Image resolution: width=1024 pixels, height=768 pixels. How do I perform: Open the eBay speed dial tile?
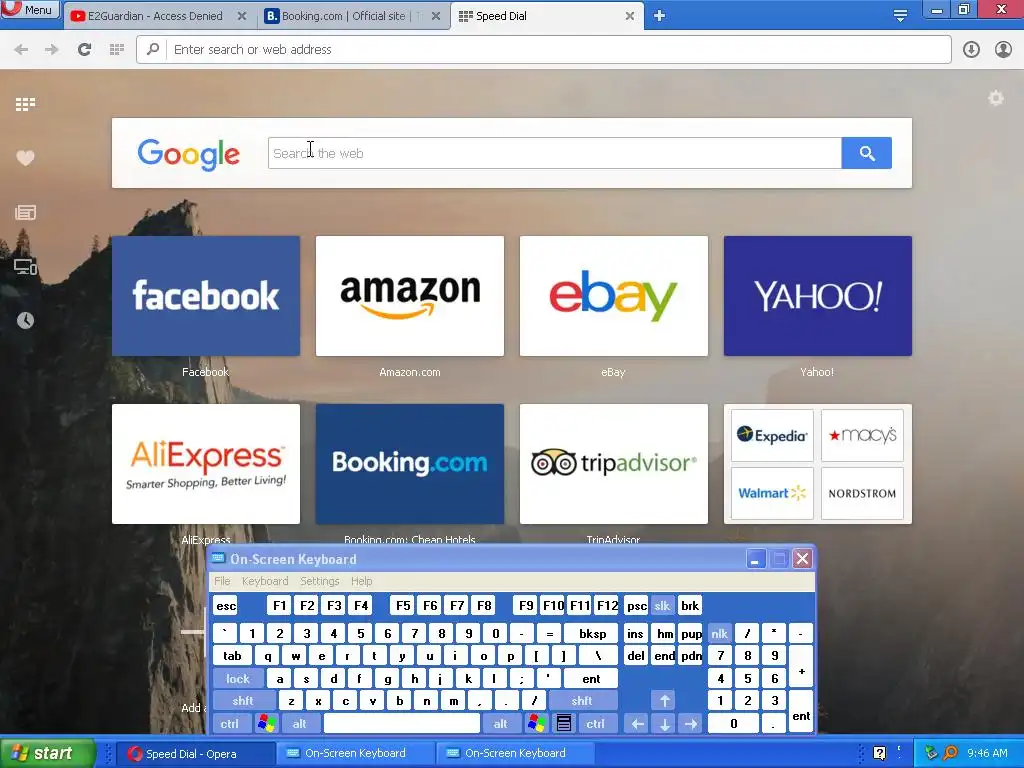pyautogui.click(x=613, y=296)
